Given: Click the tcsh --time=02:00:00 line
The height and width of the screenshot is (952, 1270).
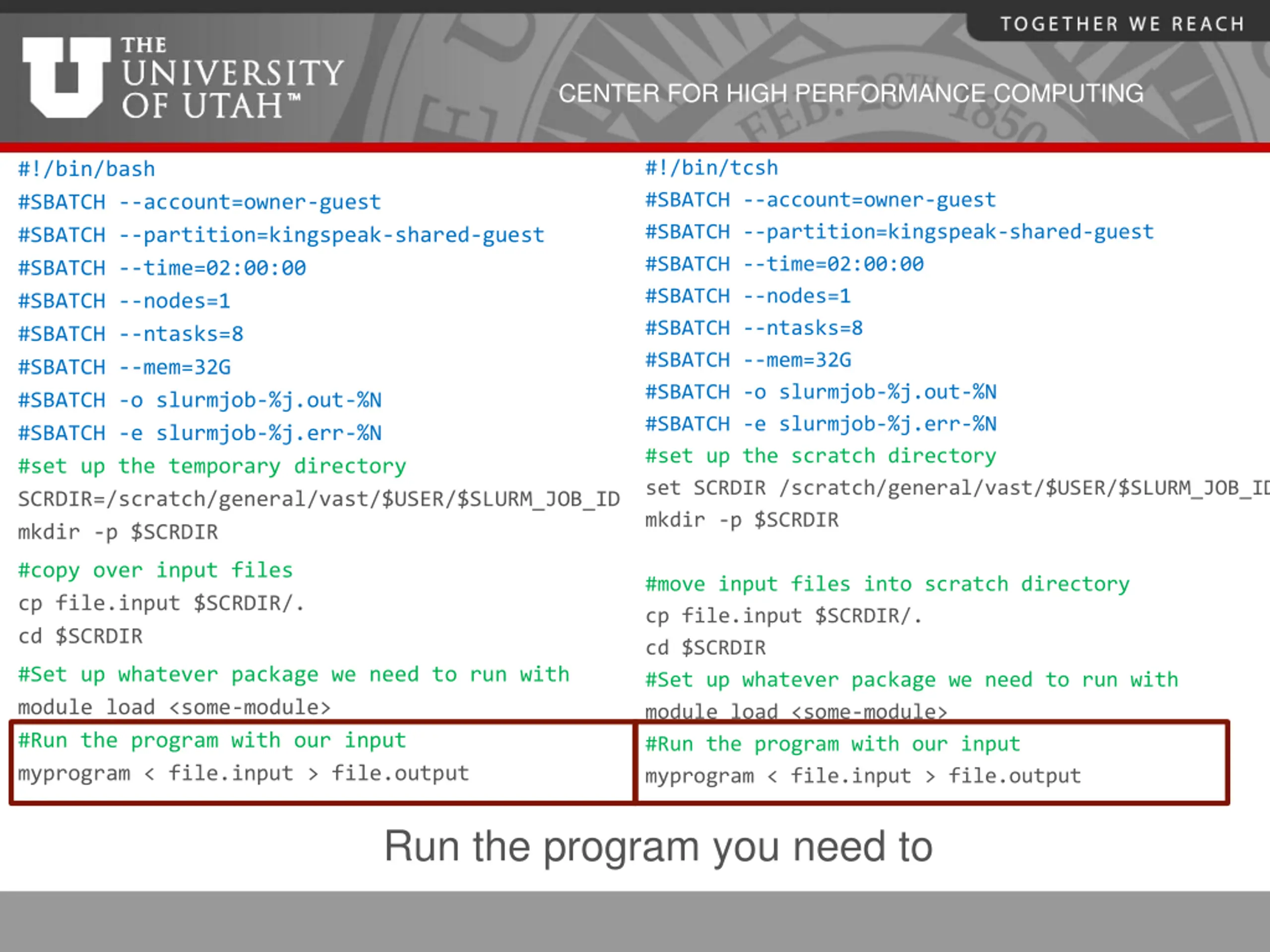Looking at the screenshot, I should click(784, 264).
